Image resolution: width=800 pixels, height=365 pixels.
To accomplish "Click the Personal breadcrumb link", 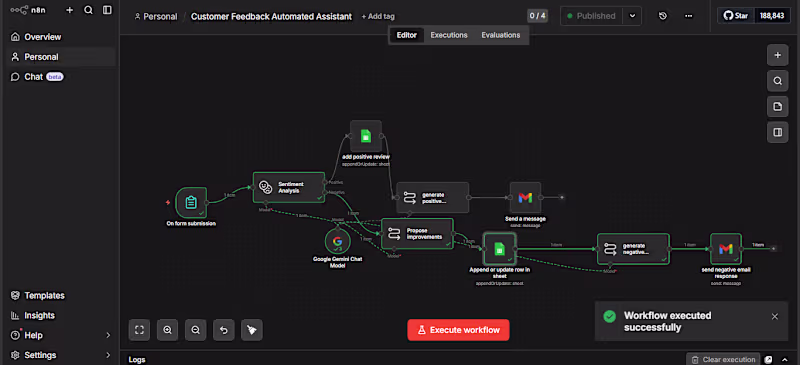I will point(156,16).
